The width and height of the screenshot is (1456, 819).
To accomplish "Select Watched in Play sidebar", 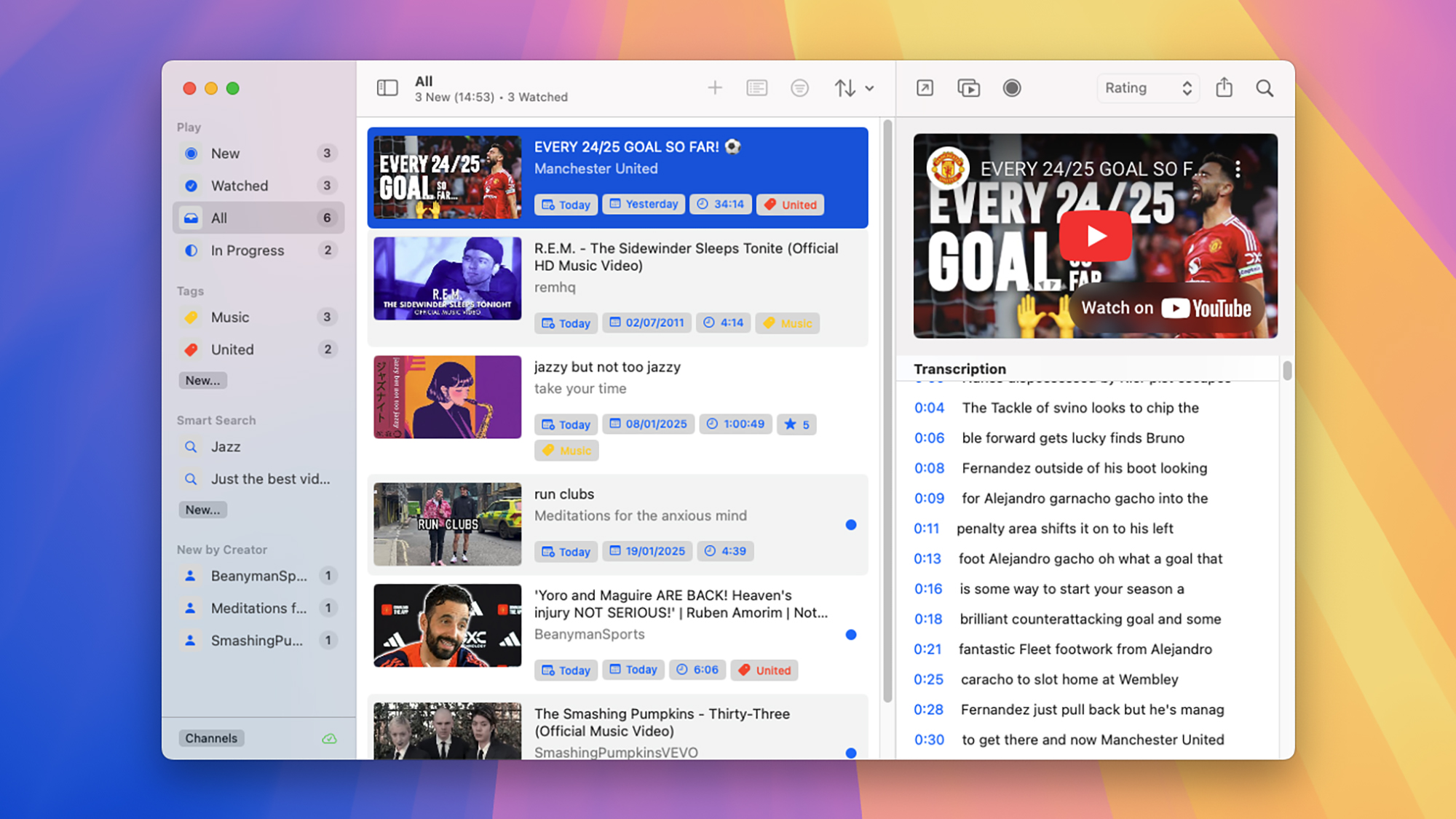I will [x=240, y=186].
